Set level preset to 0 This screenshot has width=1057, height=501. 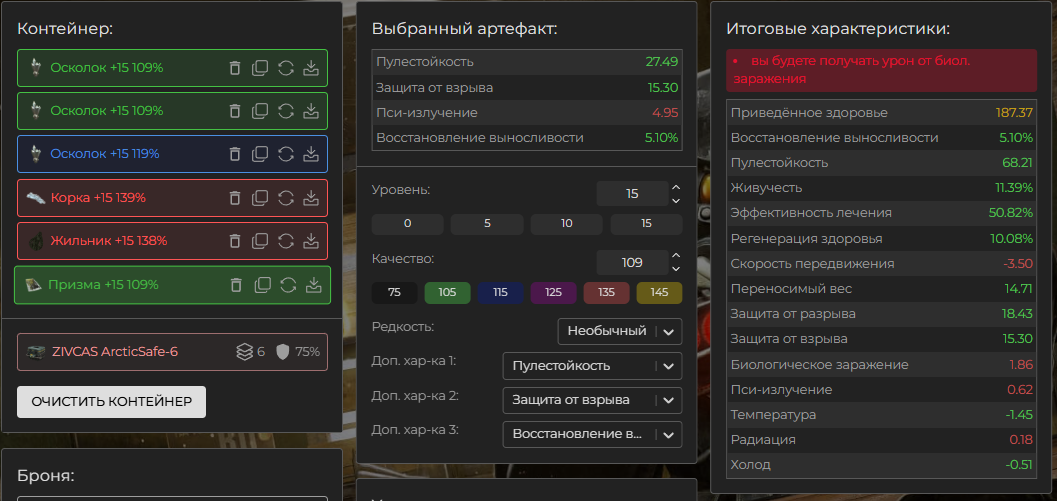(x=407, y=225)
